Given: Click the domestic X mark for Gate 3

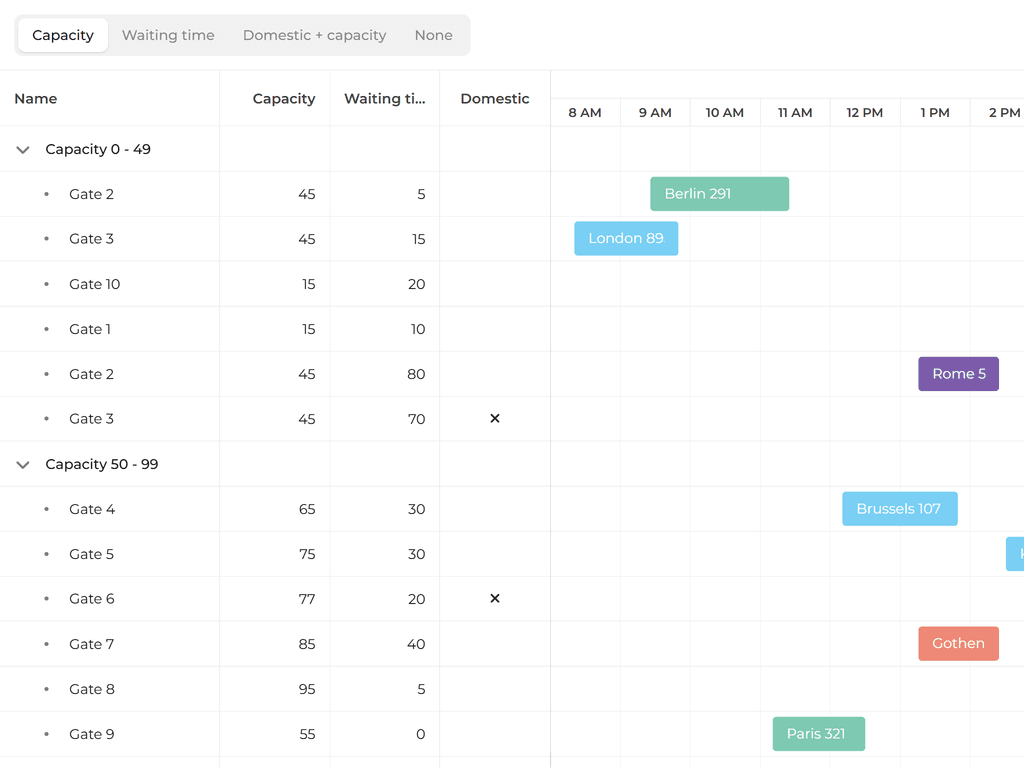Looking at the screenshot, I should pos(494,419).
